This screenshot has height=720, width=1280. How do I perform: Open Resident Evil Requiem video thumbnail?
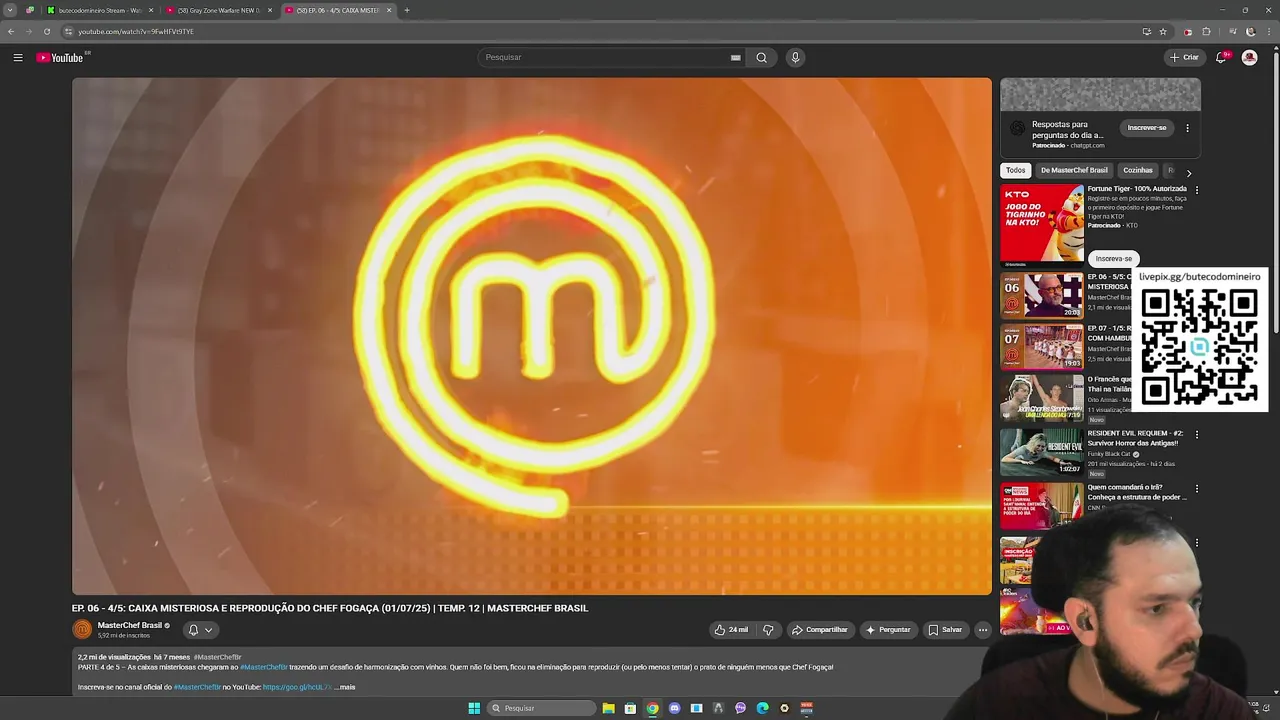click(1042, 451)
